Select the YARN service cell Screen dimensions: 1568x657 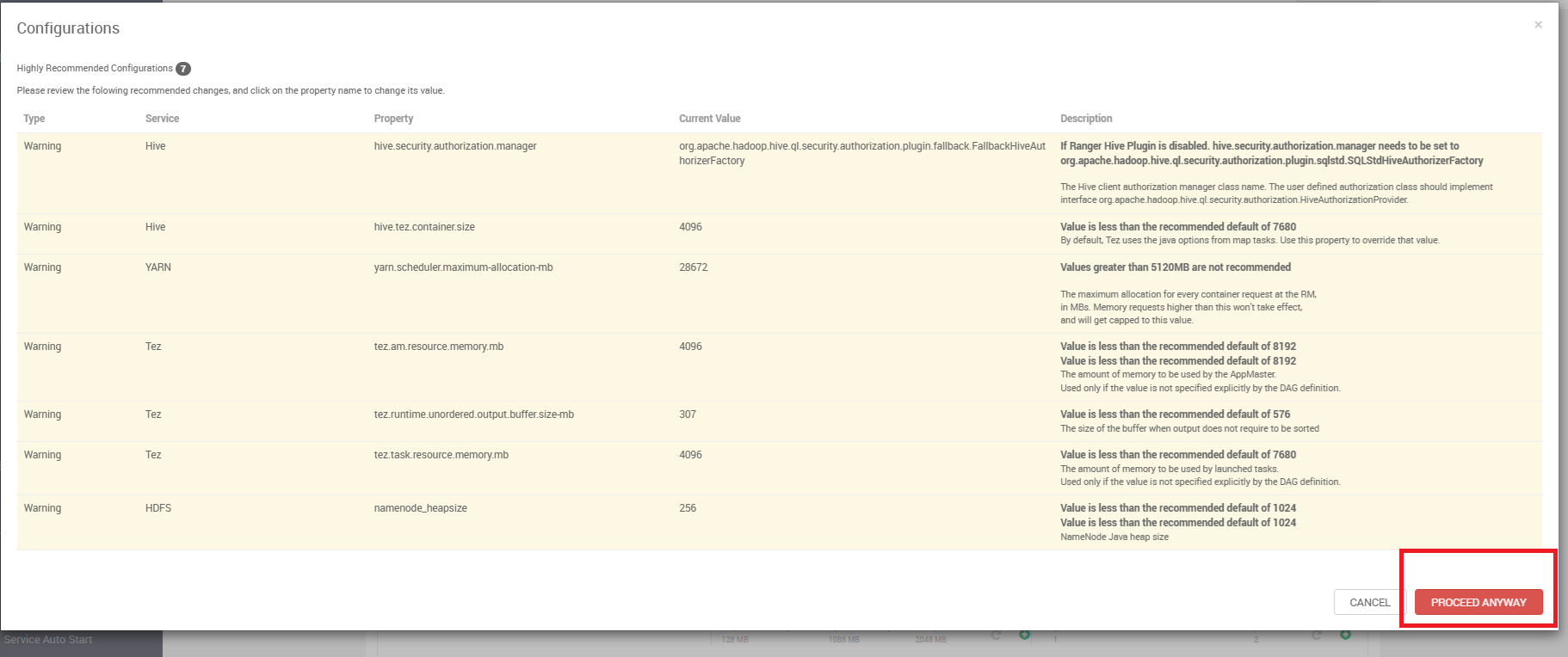[158, 267]
